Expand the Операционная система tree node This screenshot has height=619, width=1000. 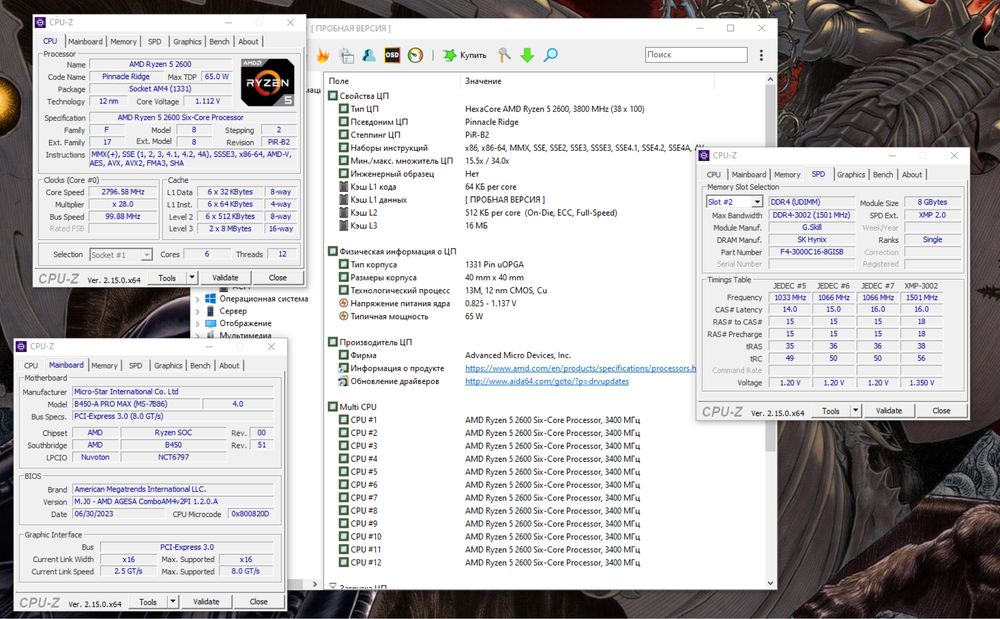click(x=197, y=299)
